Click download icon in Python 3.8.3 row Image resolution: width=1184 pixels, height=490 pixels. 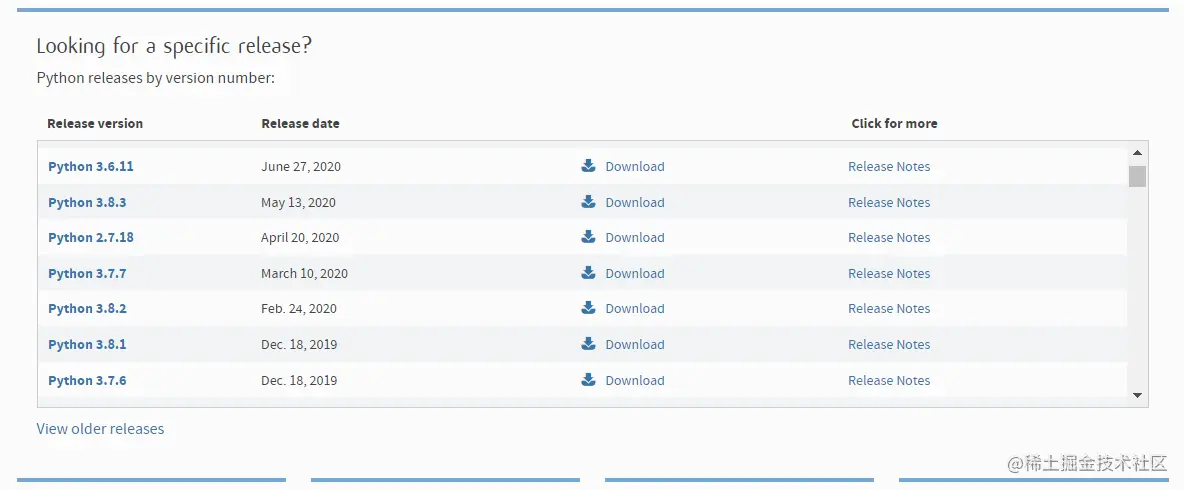pos(588,202)
